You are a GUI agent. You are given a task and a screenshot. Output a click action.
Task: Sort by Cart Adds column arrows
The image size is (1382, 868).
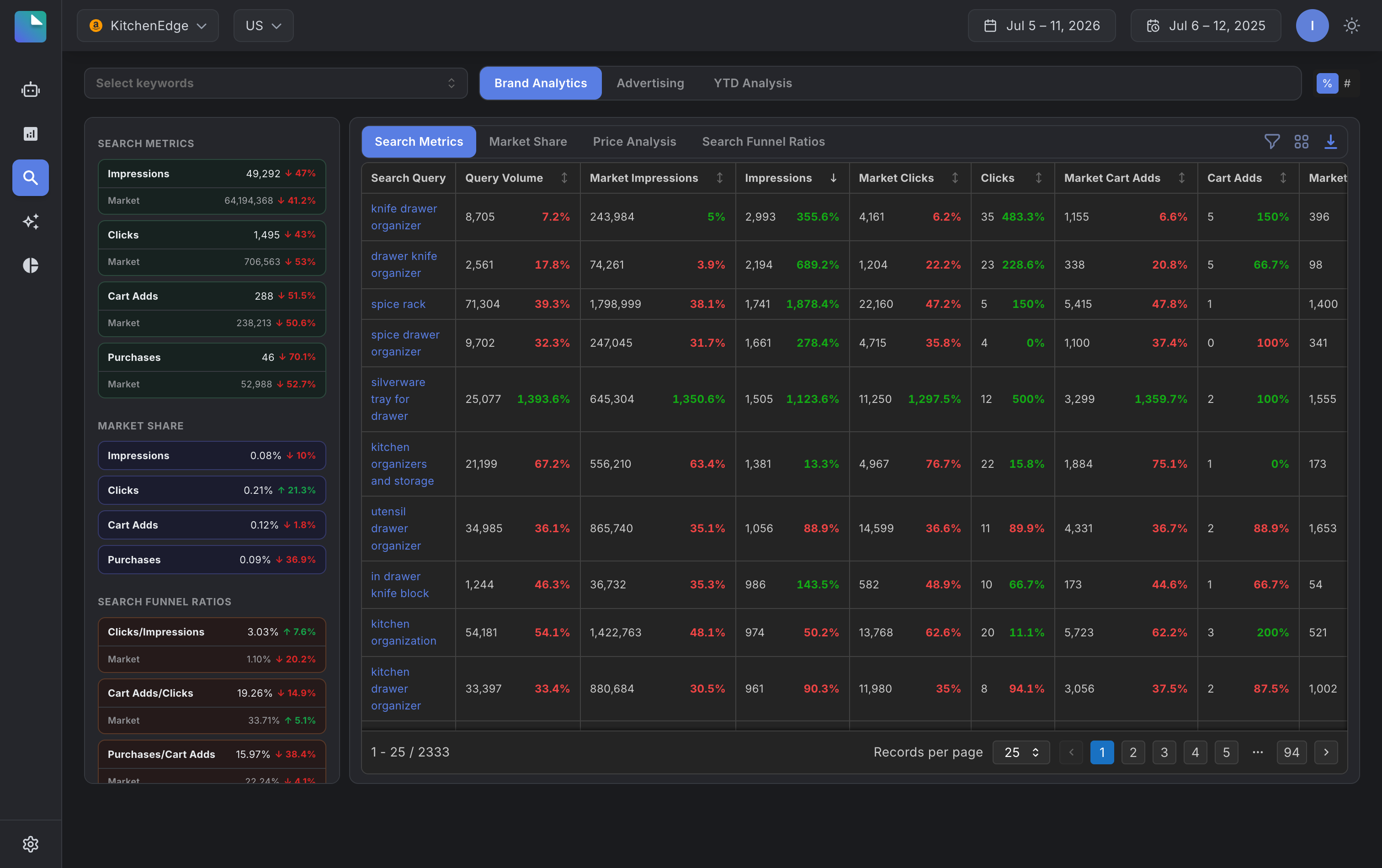tap(1283, 178)
